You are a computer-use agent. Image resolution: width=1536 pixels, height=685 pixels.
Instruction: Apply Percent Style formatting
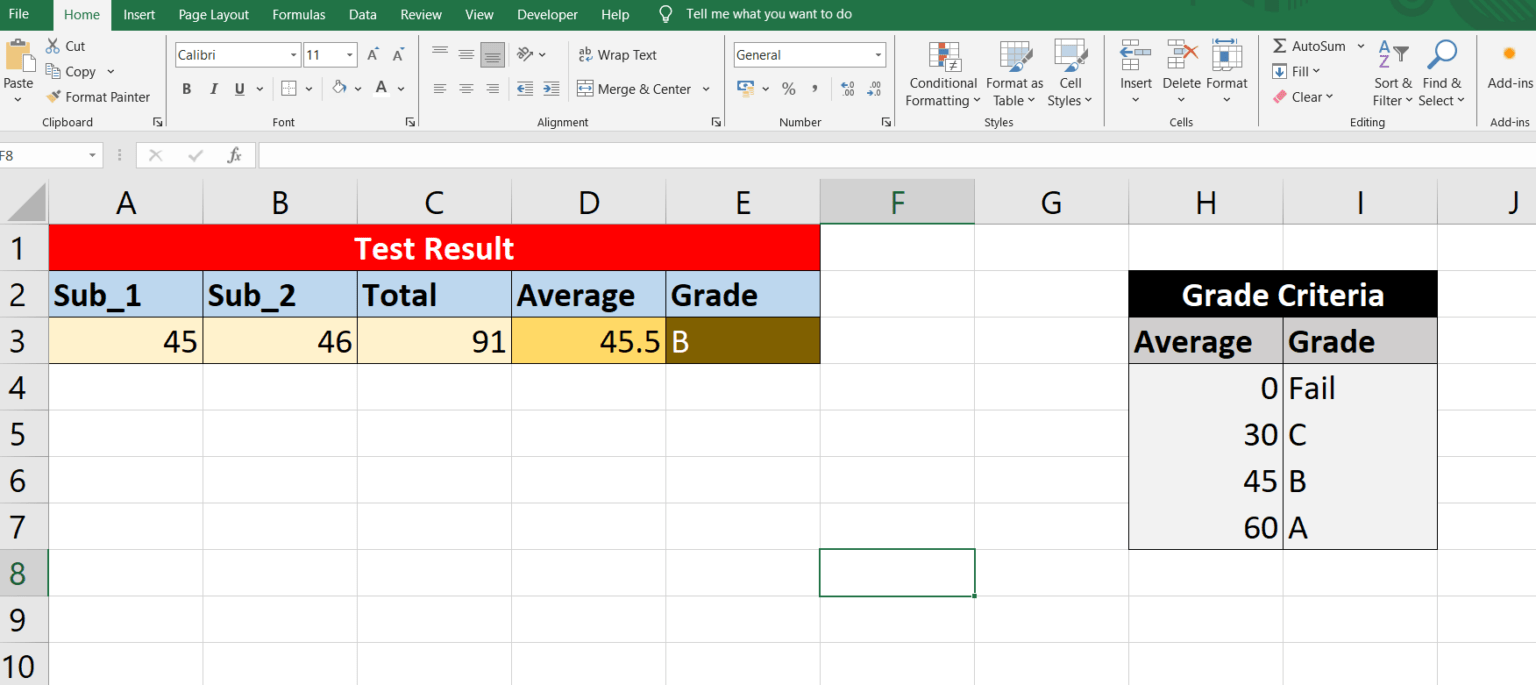coord(789,89)
